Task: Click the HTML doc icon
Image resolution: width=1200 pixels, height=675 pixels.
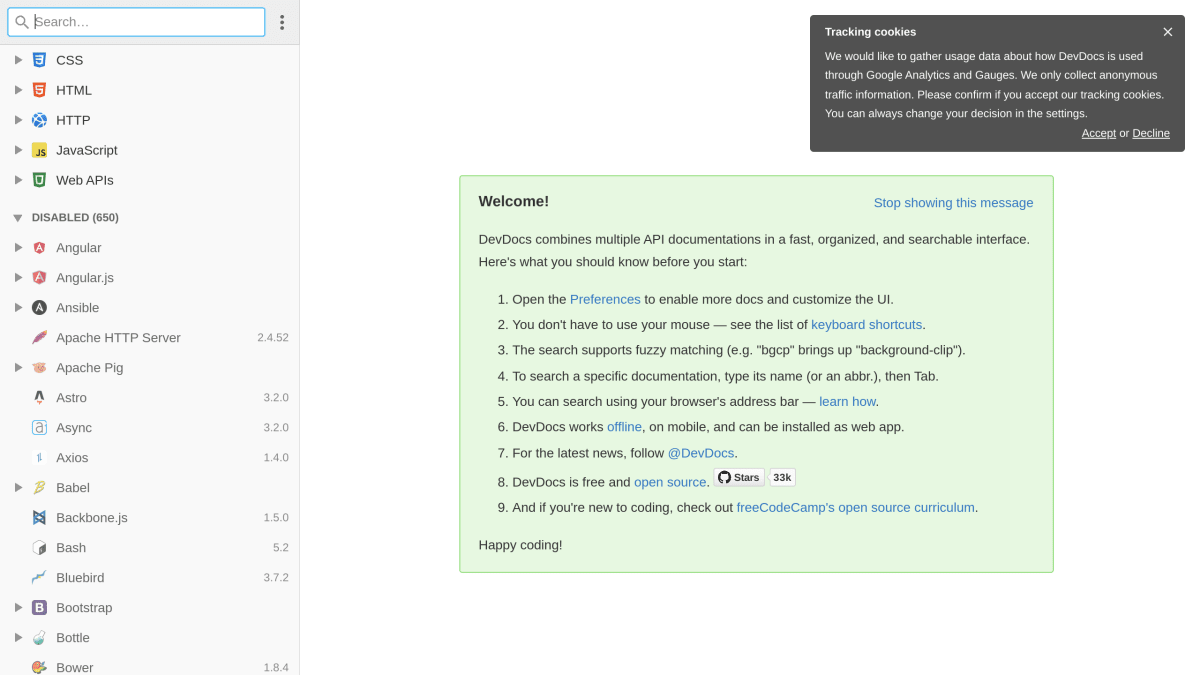Action: [39, 90]
